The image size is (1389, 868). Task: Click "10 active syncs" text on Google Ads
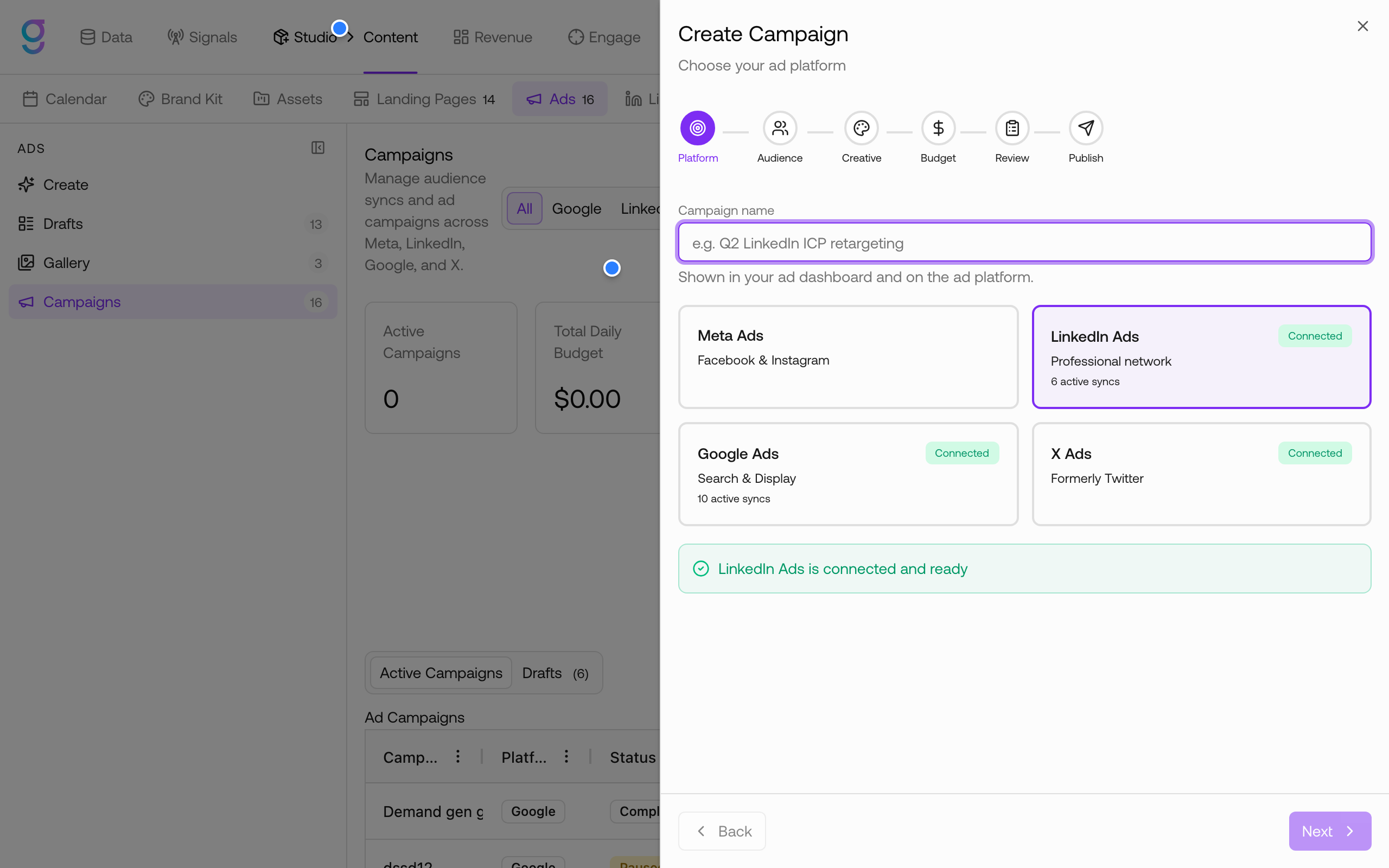tap(734, 499)
